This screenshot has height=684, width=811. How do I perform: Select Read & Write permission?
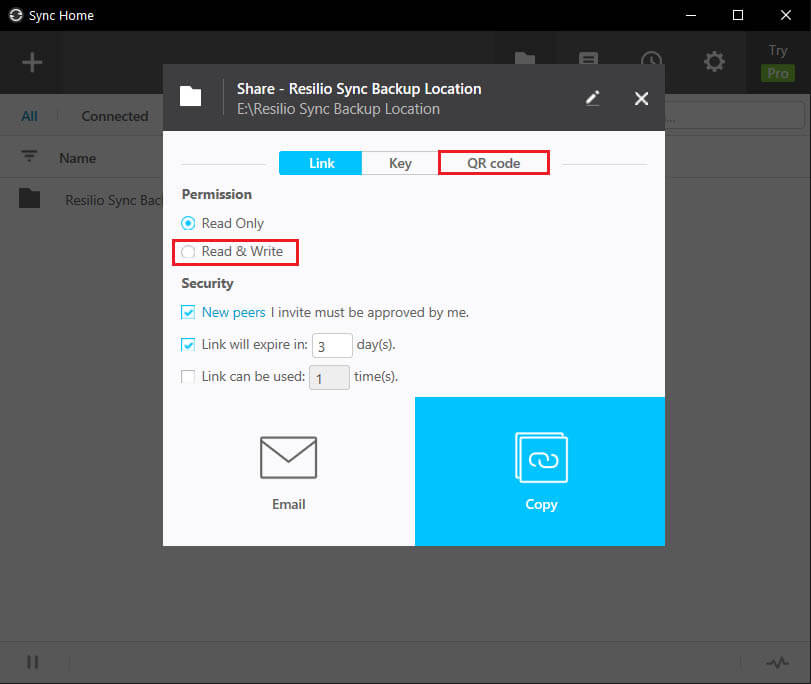tap(232, 251)
